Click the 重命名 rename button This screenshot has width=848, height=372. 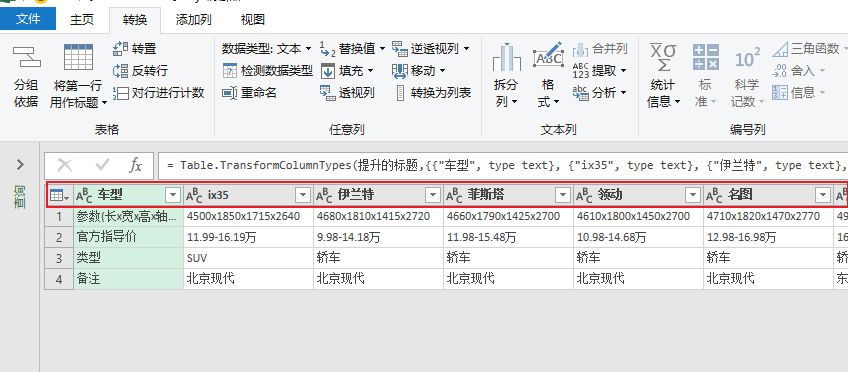pos(250,93)
